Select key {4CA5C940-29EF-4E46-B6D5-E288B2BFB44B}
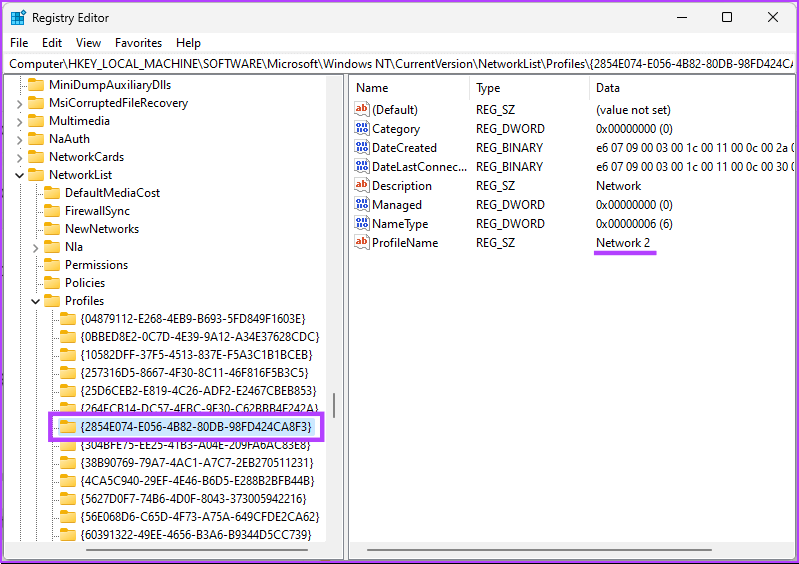799x564 pixels. [x=198, y=480]
